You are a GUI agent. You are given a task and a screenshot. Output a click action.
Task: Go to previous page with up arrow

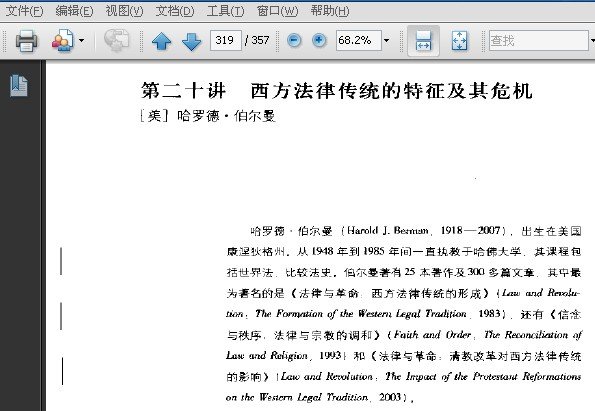point(161,41)
